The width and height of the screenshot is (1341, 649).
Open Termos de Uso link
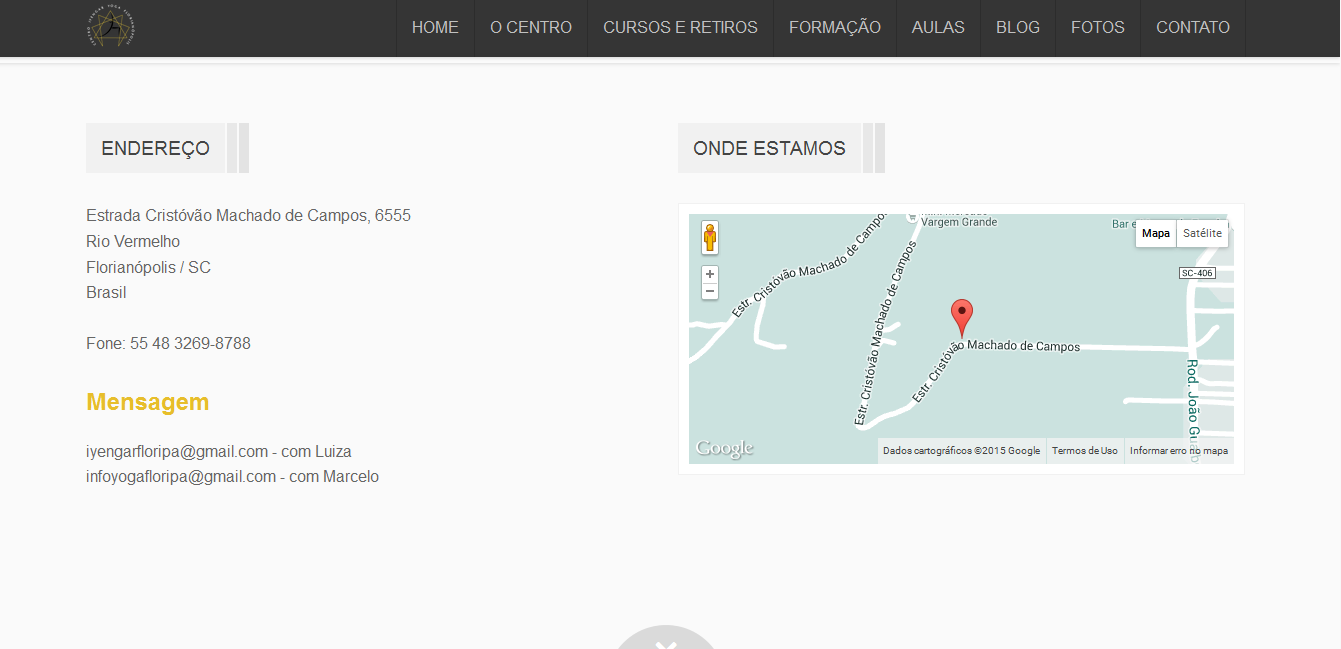coord(1085,451)
